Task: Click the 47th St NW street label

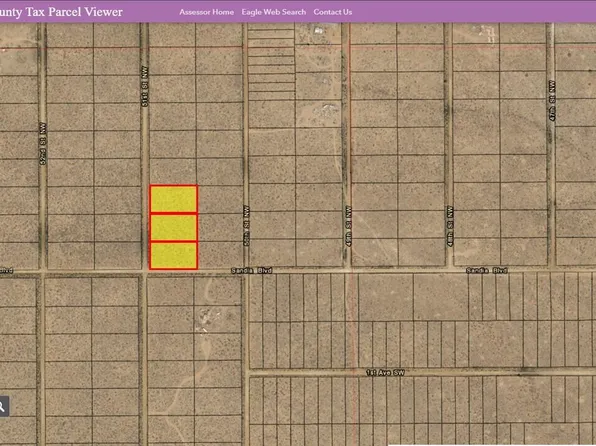Action: (x=552, y=100)
